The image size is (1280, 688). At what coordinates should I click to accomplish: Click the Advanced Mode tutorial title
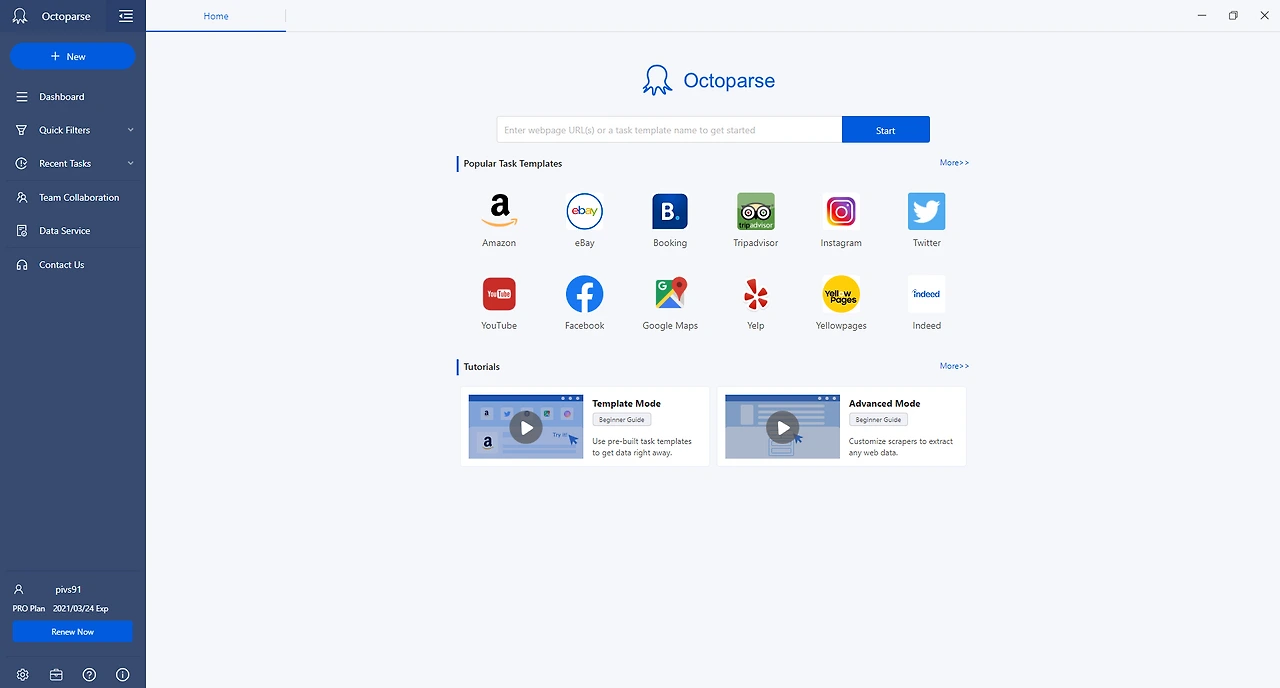884,403
